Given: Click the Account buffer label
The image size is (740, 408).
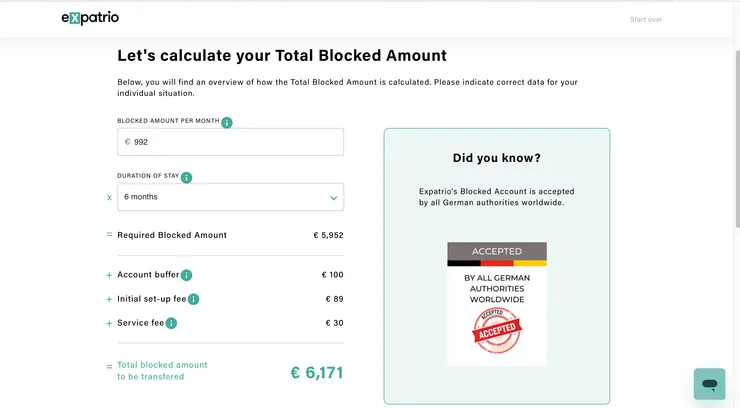Looking at the screenshot, I should pyautogui.click(x=148, y=275).
